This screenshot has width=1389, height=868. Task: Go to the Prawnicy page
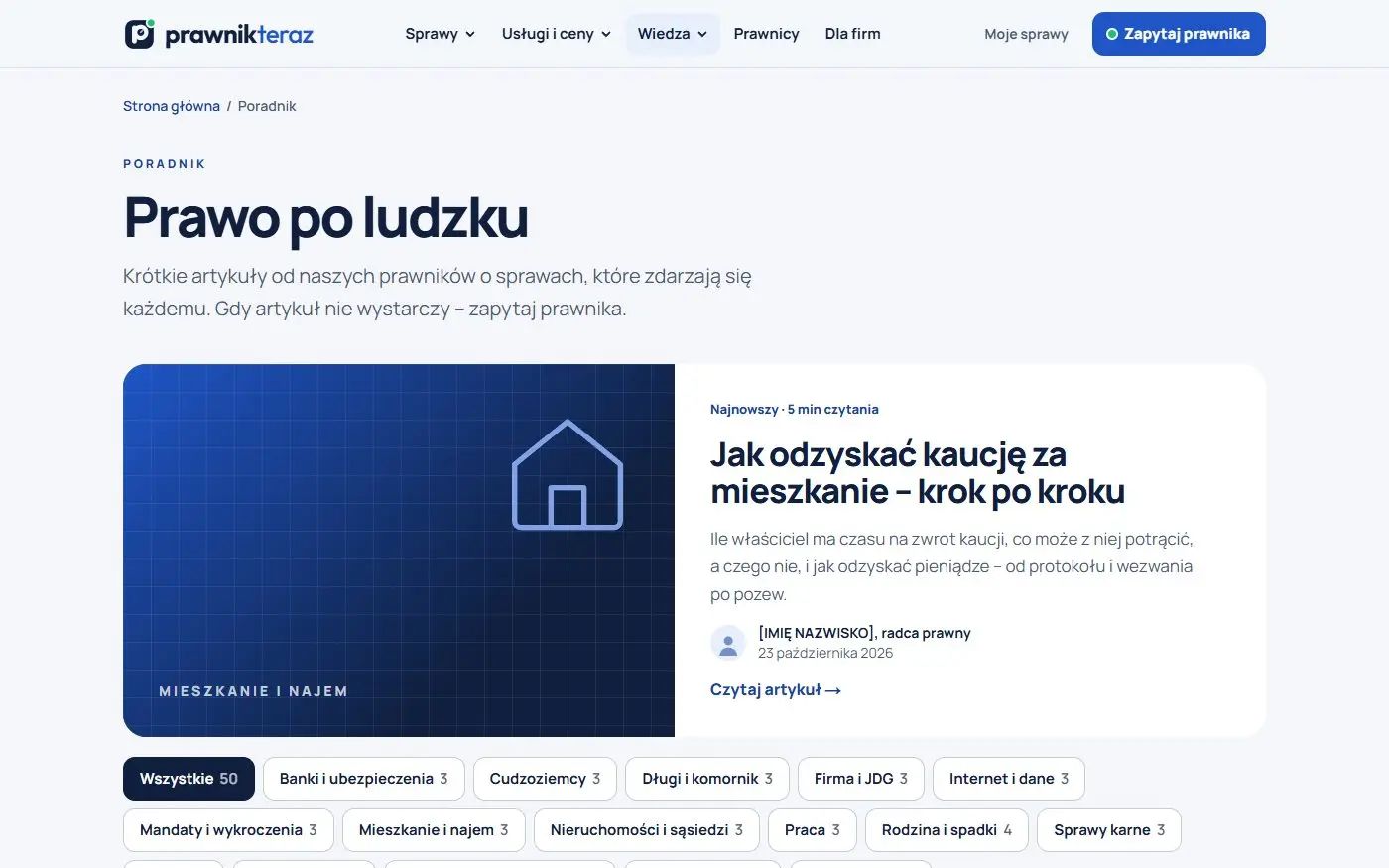click(766, 34)
